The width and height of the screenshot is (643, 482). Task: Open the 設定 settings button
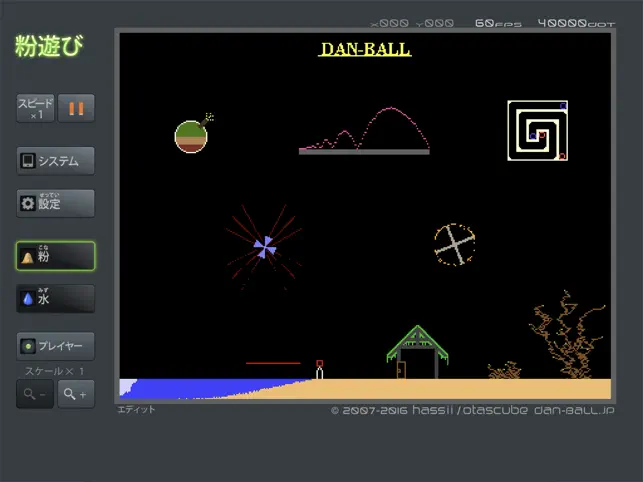pyautogui.click(x=55, y=203)
